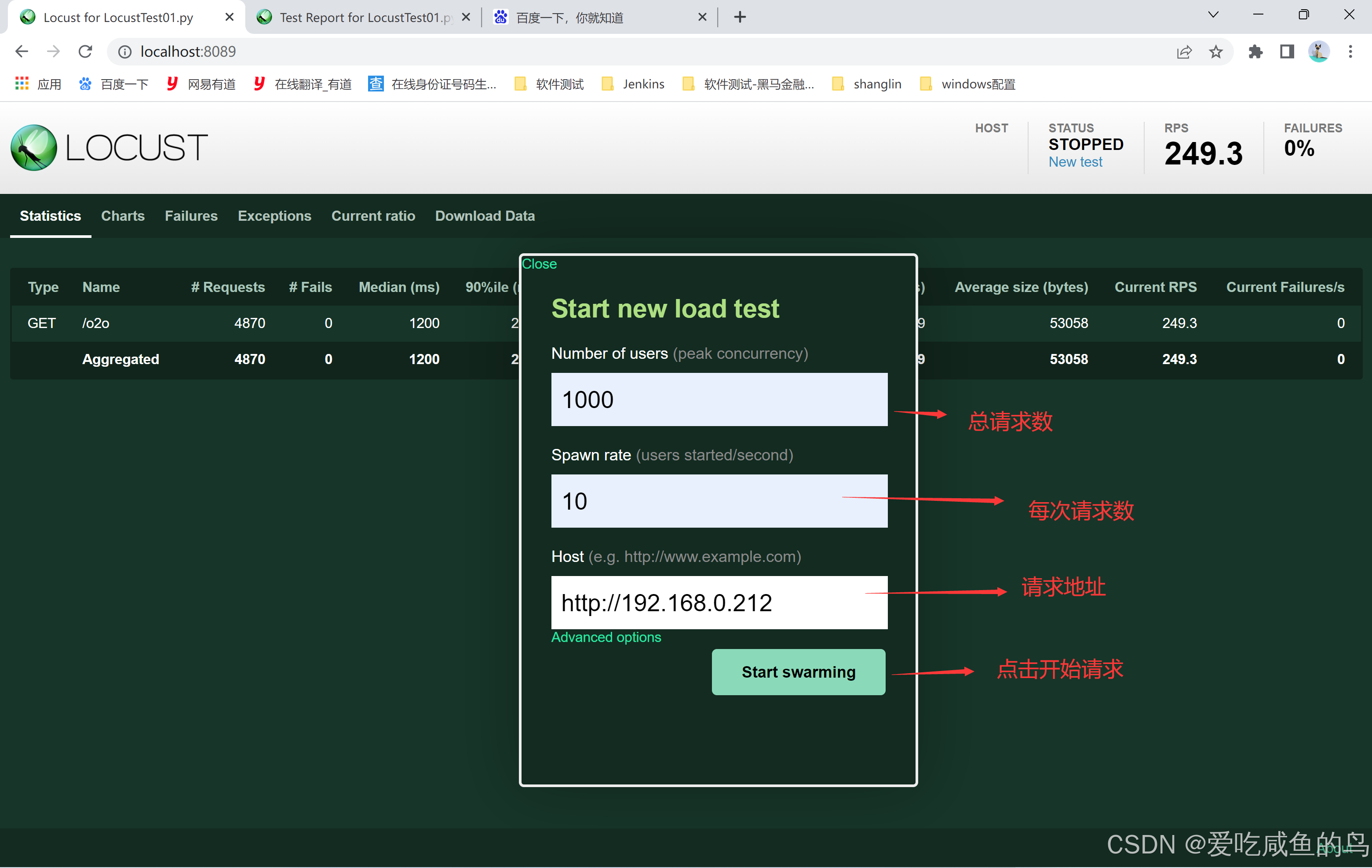Click the Start swarming button
Viewport: 1372px width, 868px height.
tap(798, 672)
